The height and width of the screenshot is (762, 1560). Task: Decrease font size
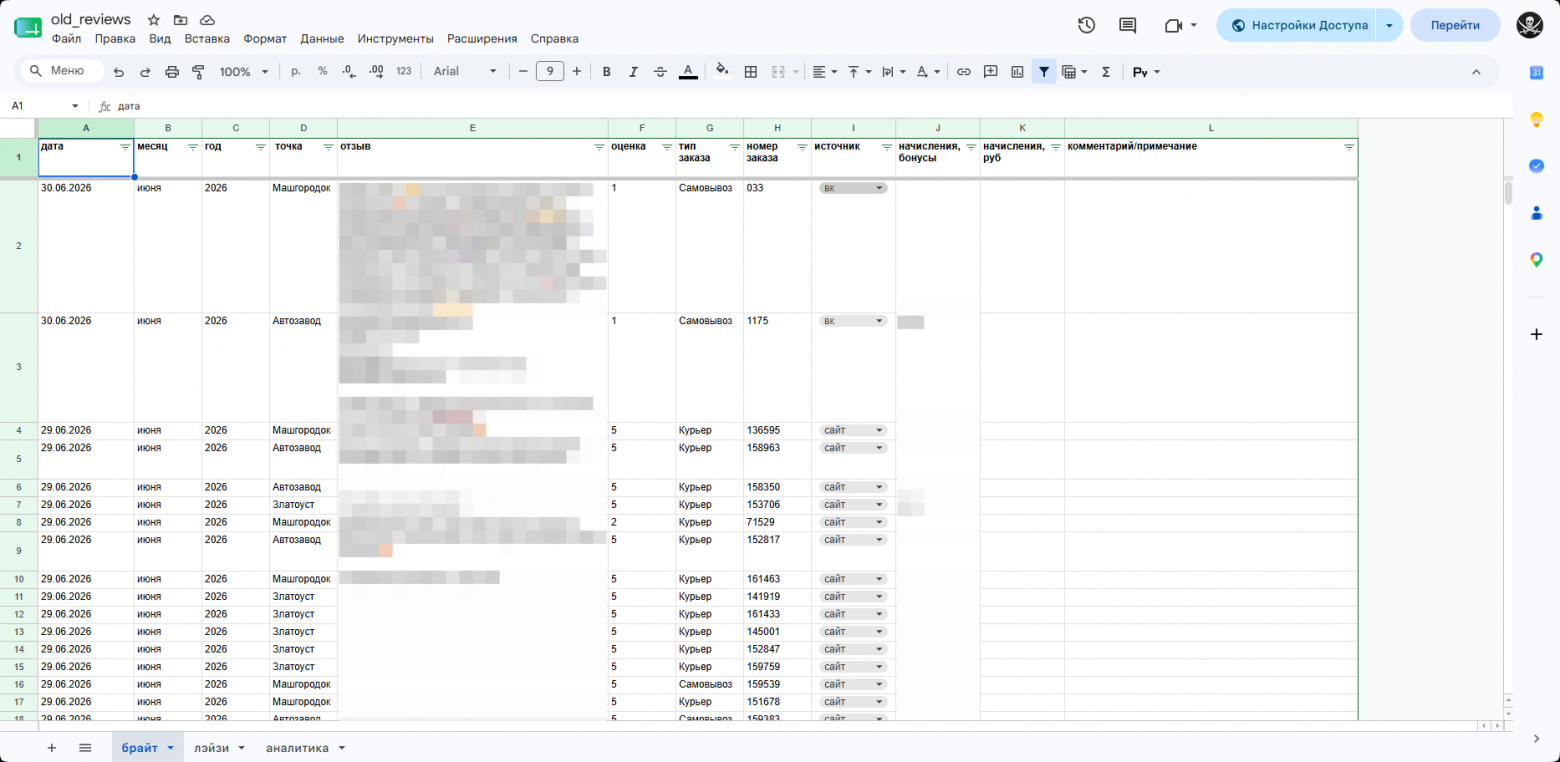pyautogui.click(x=522, y=72)
